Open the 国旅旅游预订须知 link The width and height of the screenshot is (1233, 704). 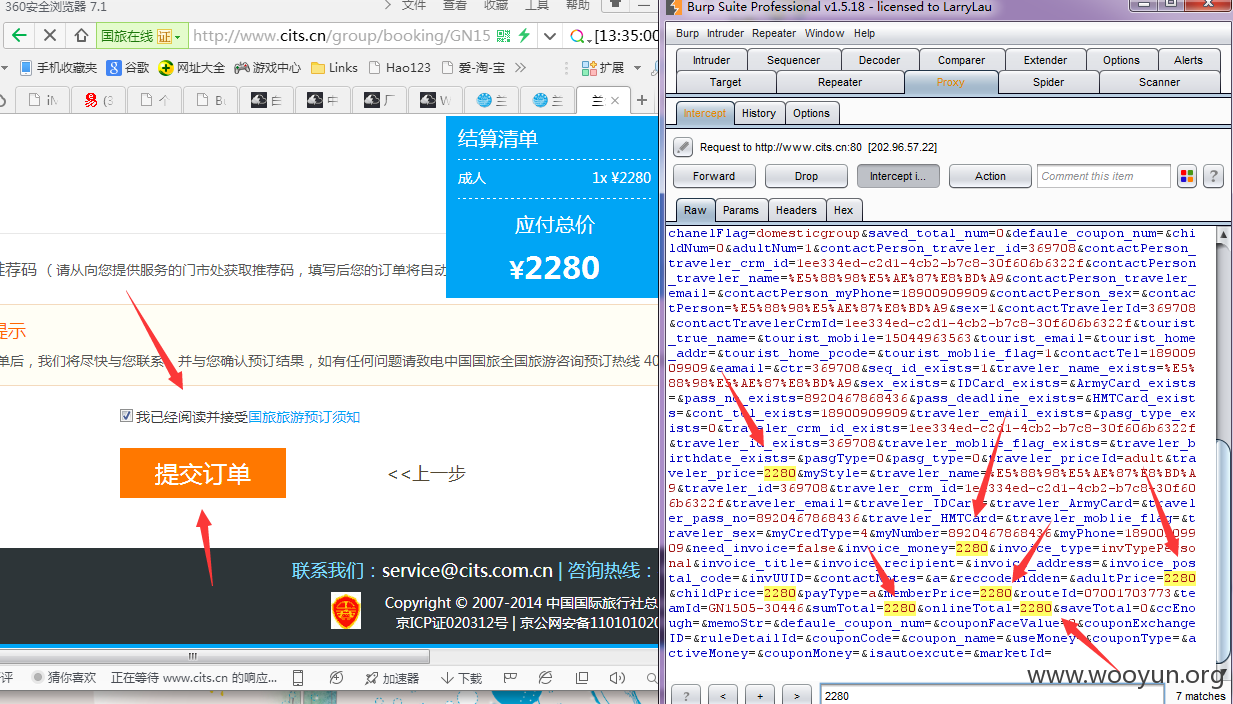(x=304, y=417)
